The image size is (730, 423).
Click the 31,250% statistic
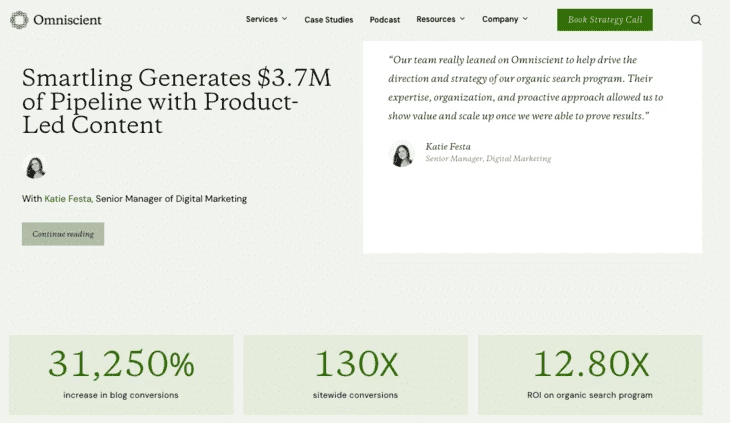click(x=121, y=363)
